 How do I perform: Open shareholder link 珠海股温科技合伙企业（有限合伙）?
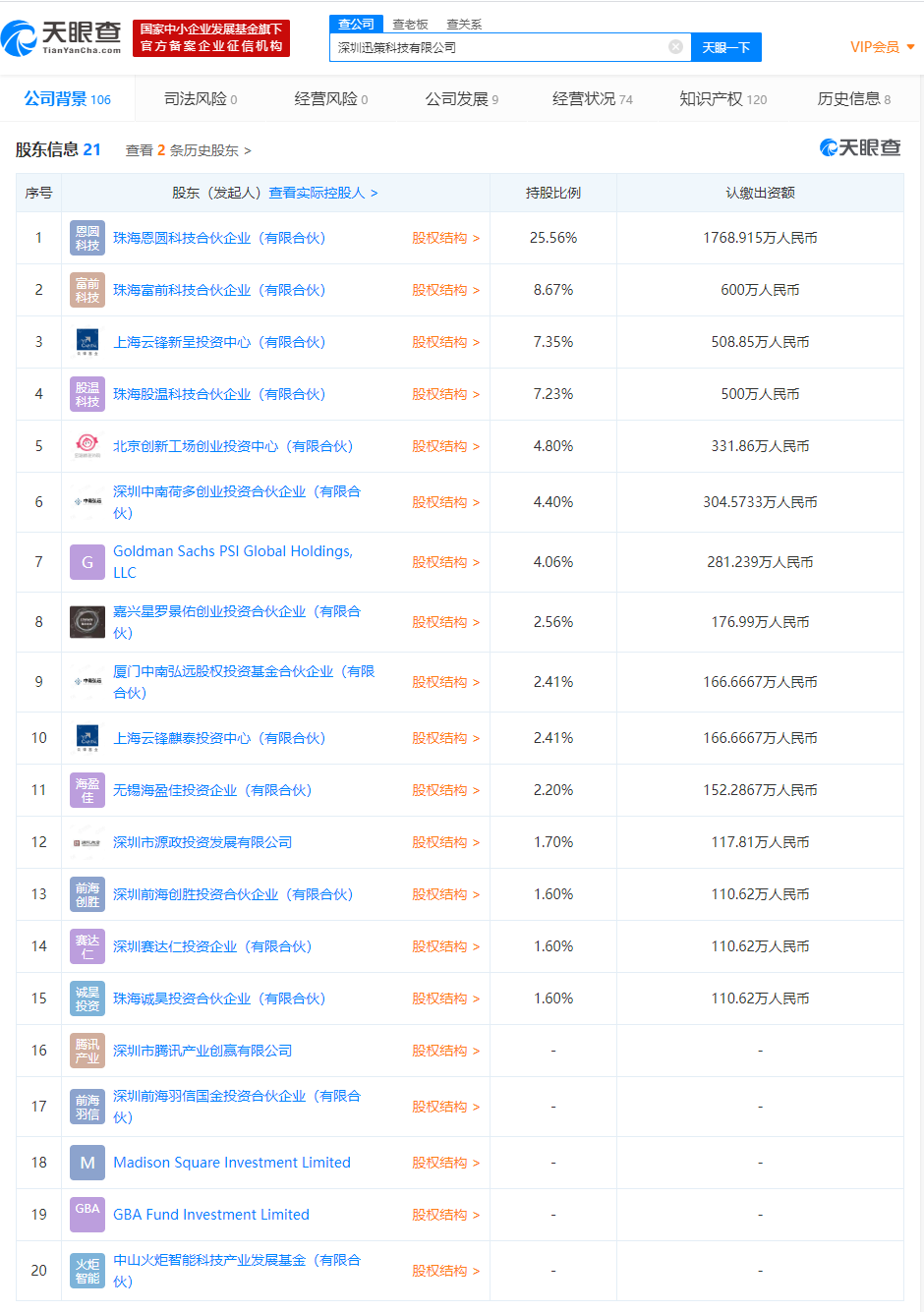(219, 394)
